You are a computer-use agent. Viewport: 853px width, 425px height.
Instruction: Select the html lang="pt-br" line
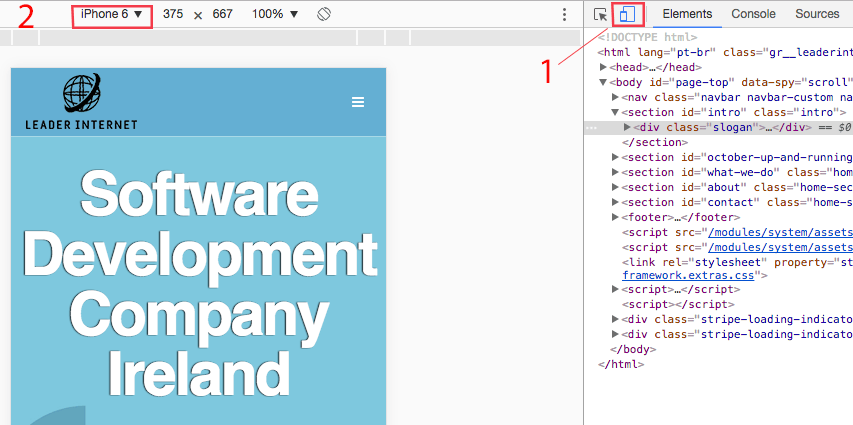(x=725, y=53)
